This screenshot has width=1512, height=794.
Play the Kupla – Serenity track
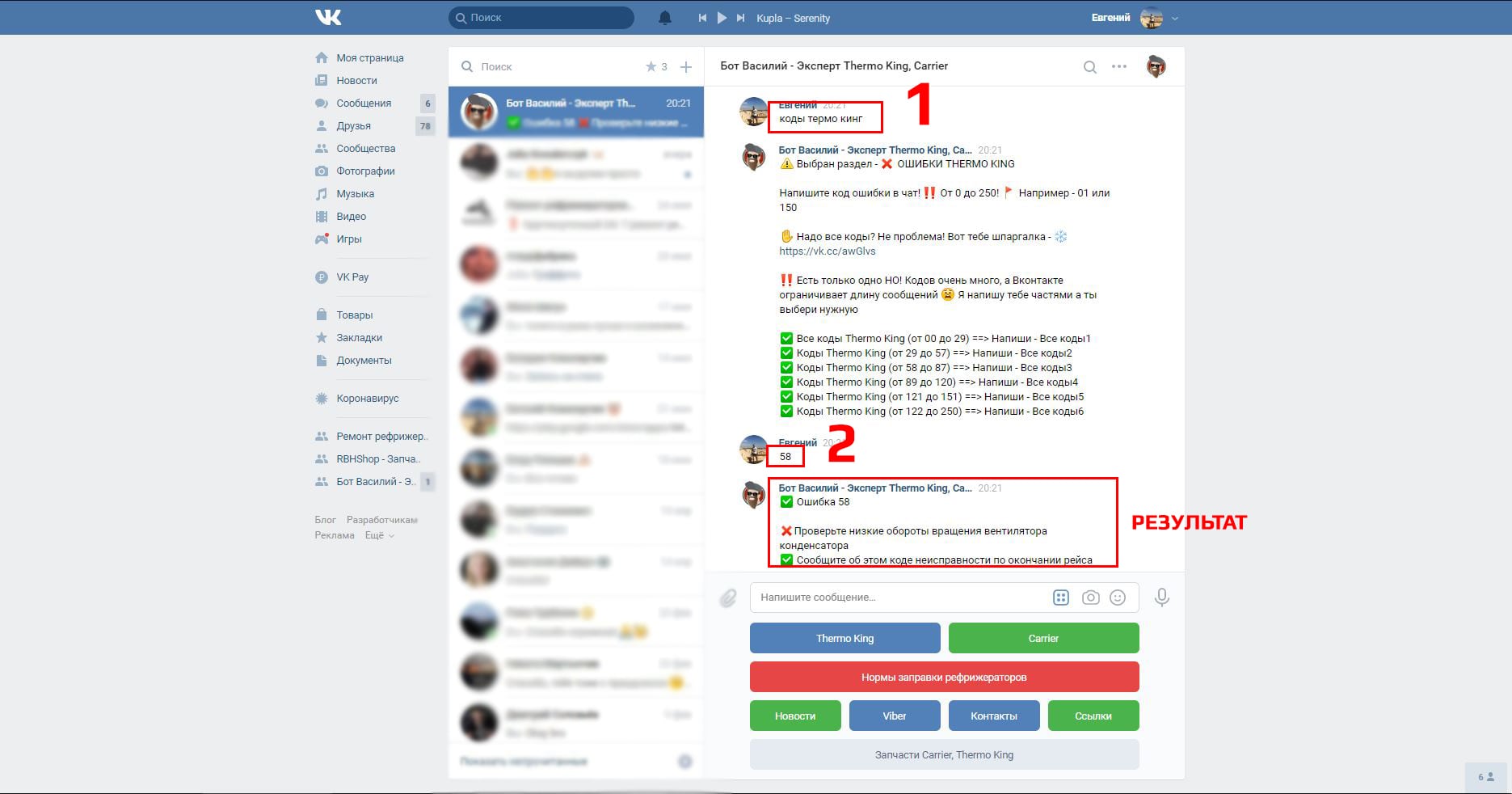tap(722, 18)
